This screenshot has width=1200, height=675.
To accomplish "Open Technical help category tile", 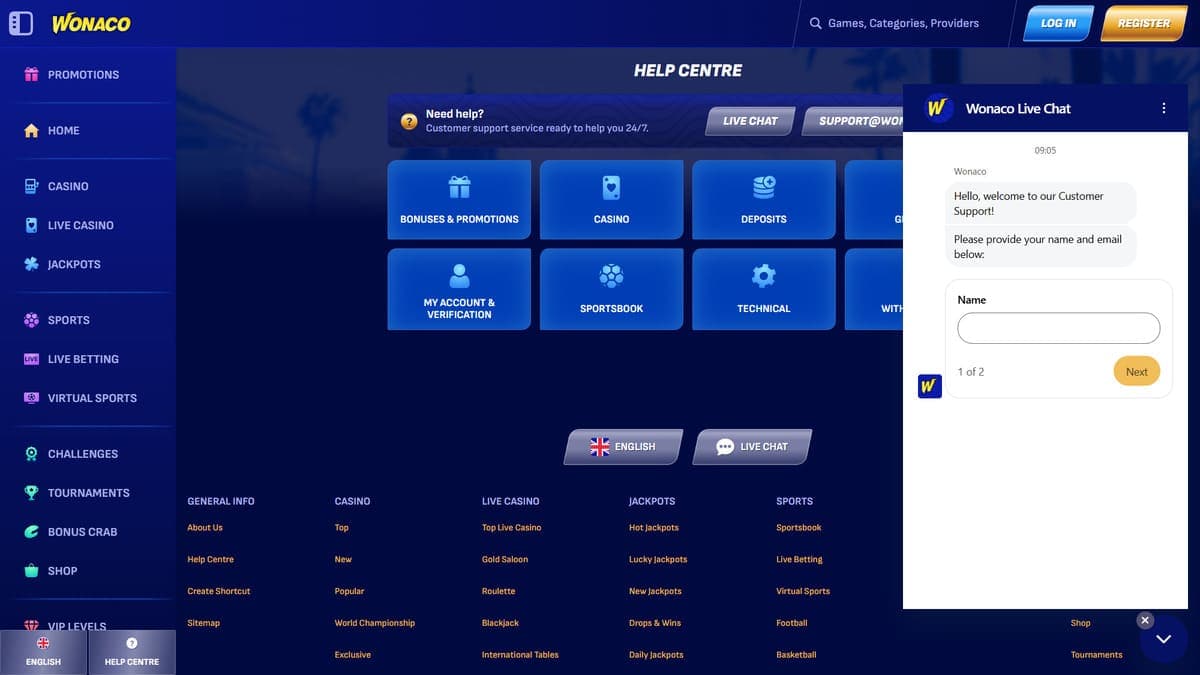I will (x=764, y=289).
